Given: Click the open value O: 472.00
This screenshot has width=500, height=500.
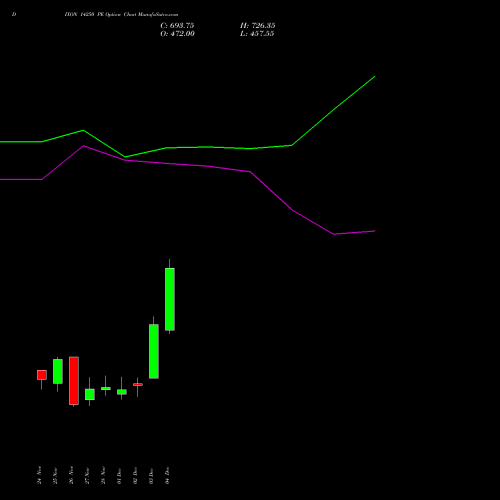Looking at the screenshot, I should pyautogui.click(x=177, y=34).
